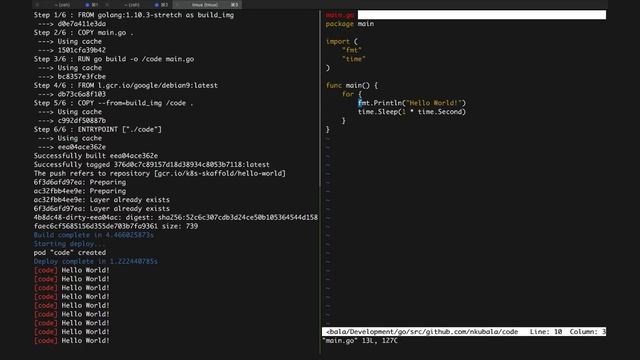Click the image hash db73c6a8f103
Screen dimensions: 640x360
[x=82, y=94]
